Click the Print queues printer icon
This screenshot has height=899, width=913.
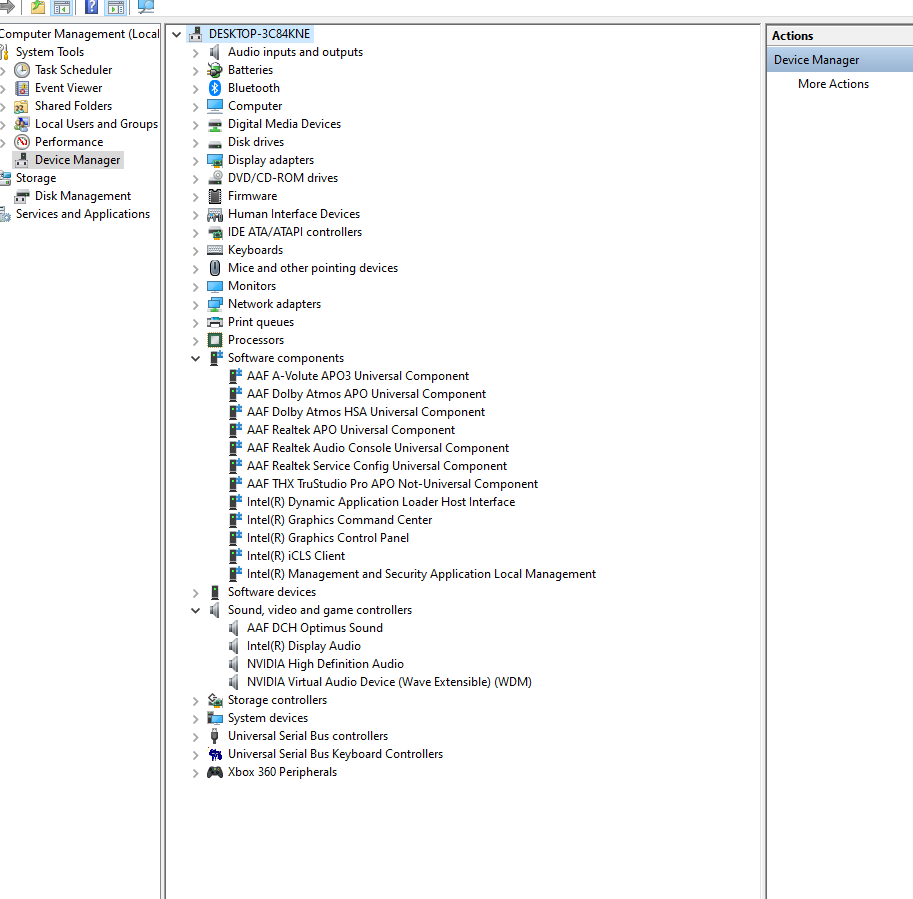[215, 322]
